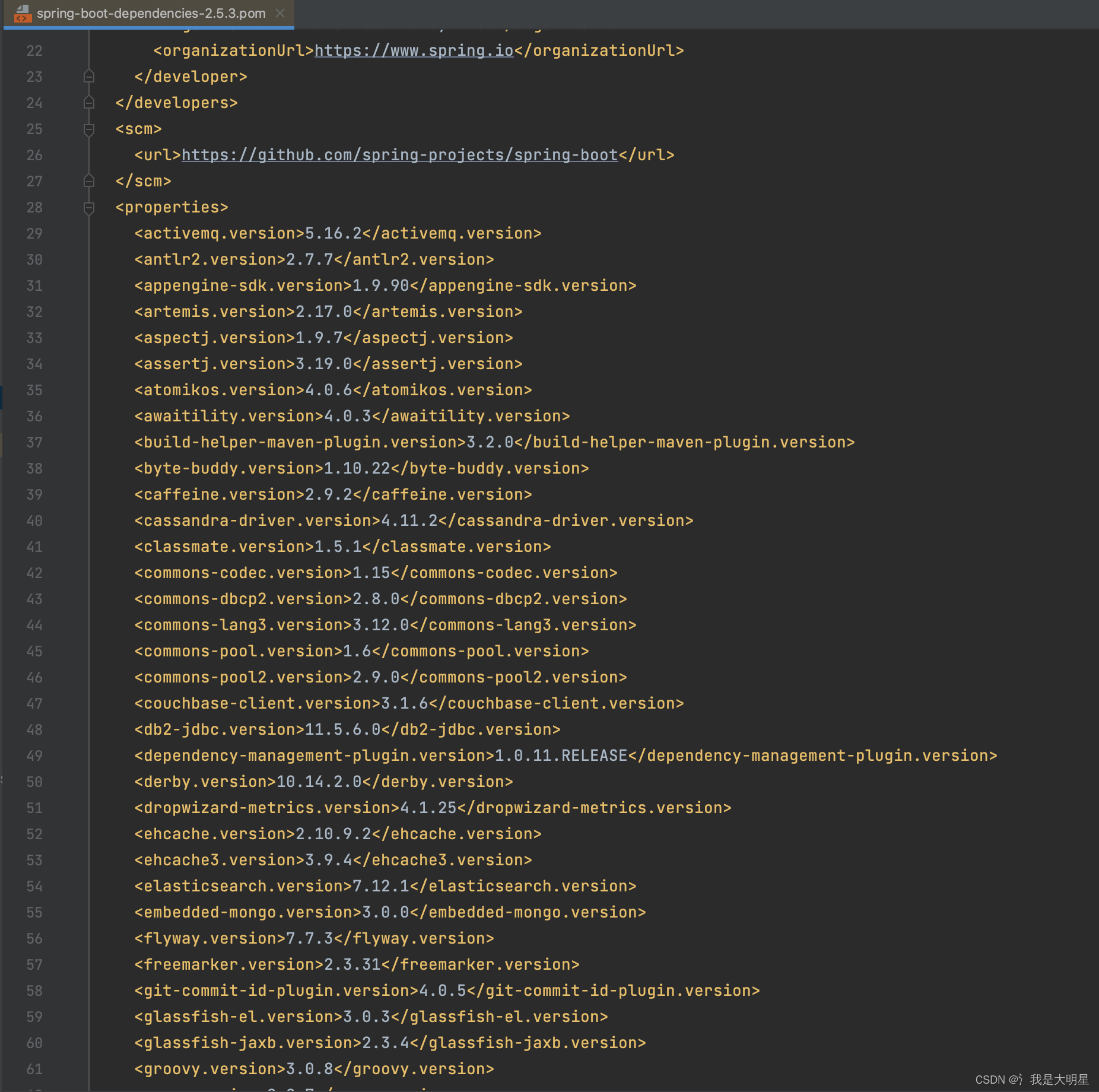Click commons-pool.version value 1.6
1099x1092 pixels.
point(357,651)
